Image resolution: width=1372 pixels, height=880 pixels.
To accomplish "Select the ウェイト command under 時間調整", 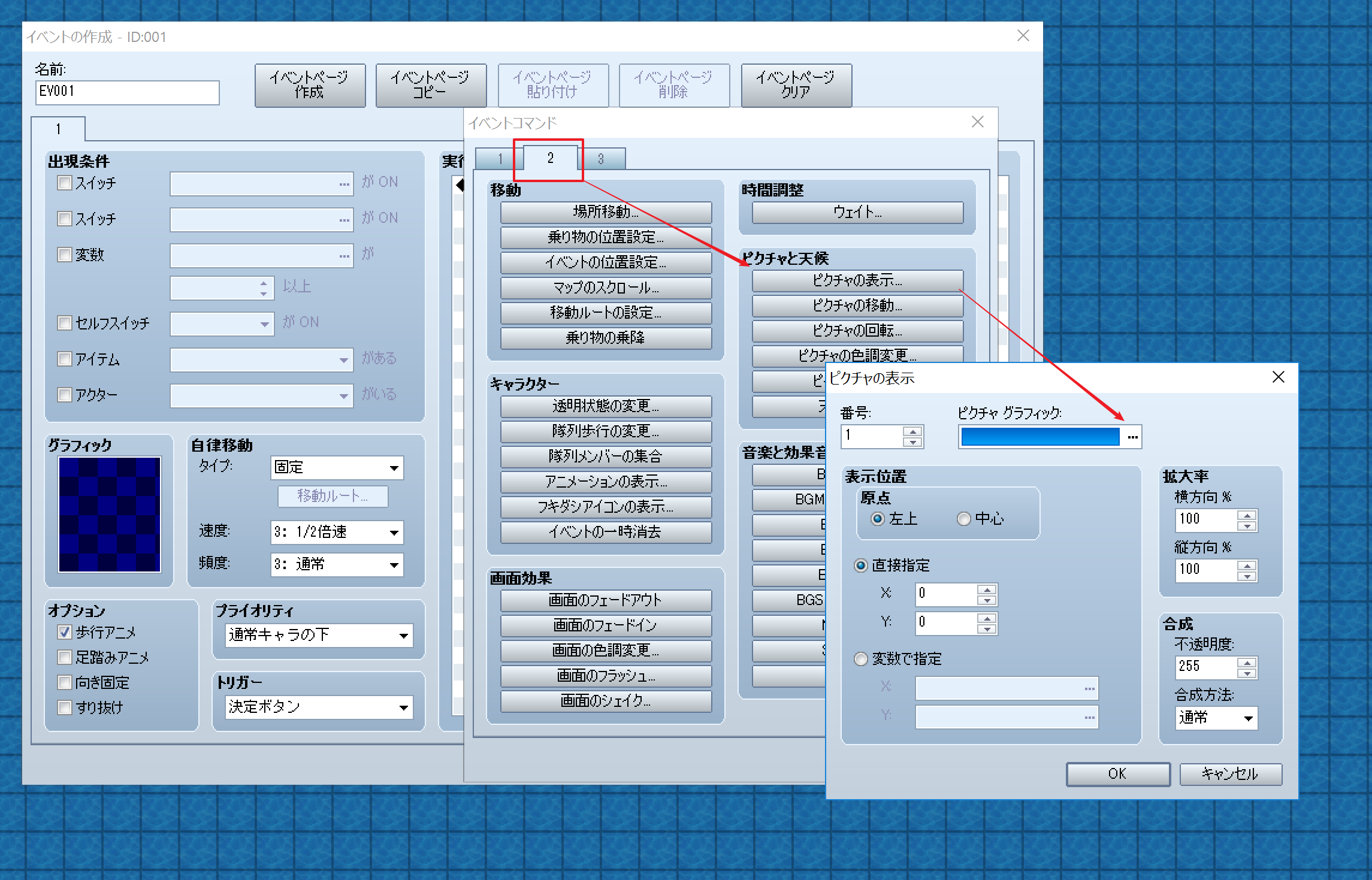I will tap(857, 213).
